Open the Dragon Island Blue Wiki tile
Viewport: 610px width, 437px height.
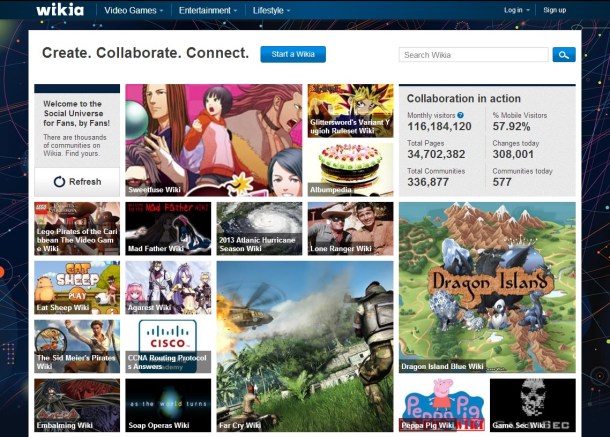(x=487, y=287)
